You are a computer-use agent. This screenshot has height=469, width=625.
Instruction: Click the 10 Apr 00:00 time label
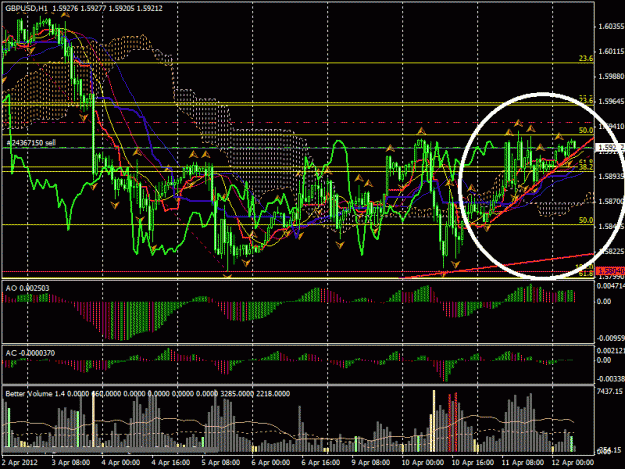click(423, 462)
